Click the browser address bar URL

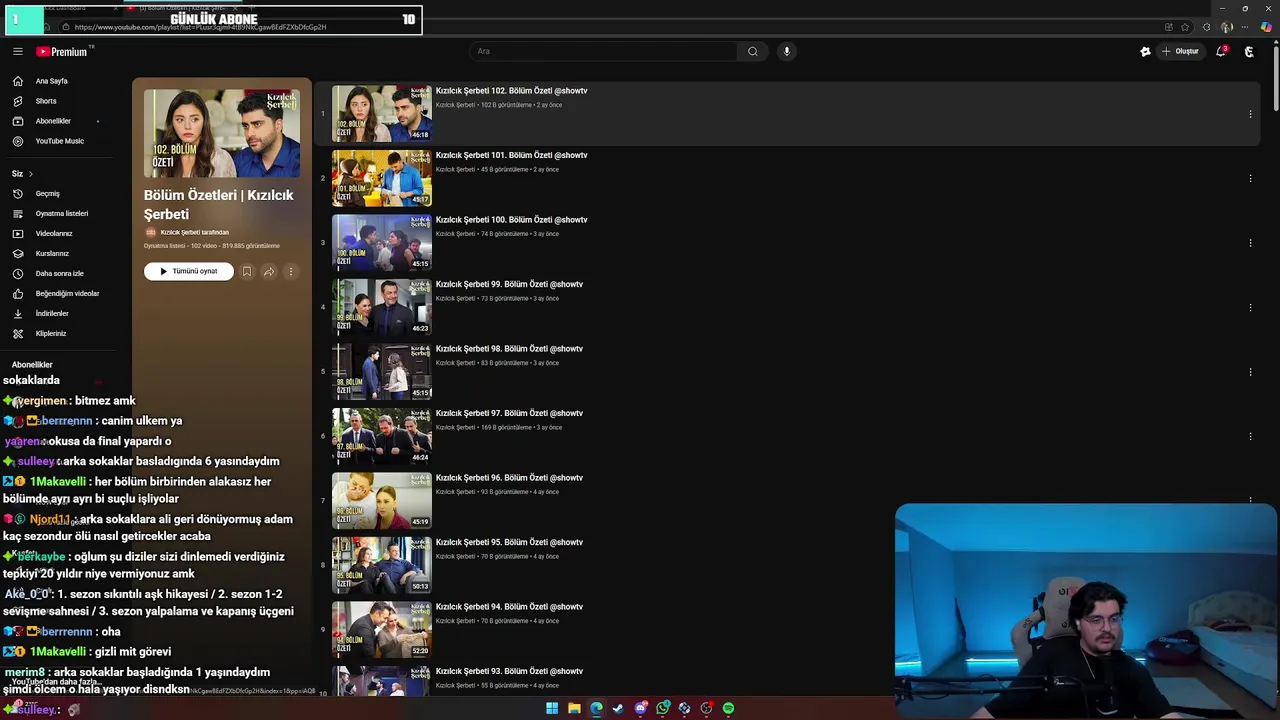click(x=200, y=27)
